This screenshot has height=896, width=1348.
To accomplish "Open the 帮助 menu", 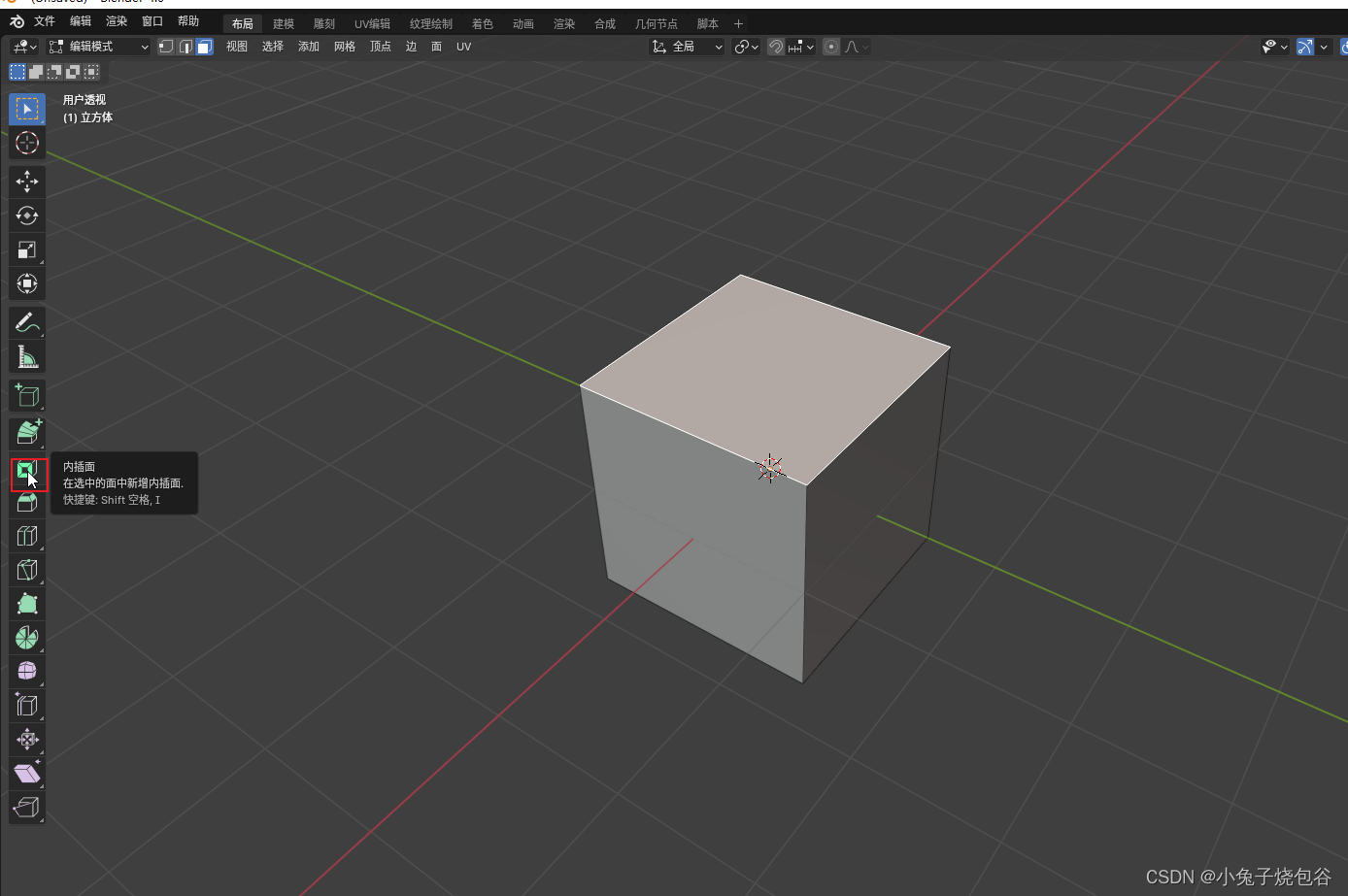I will click(x=188, y=21).
